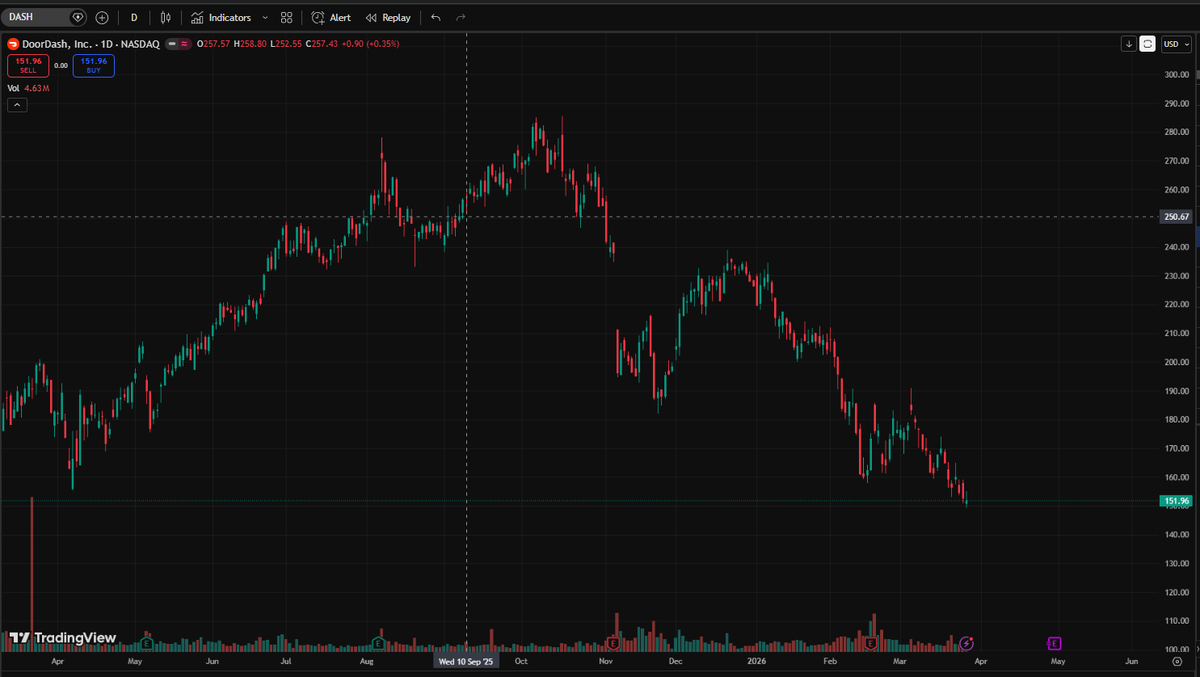1200x677 pixels.
Task: Open the DASH symbol search box
Action: point(44,17)
